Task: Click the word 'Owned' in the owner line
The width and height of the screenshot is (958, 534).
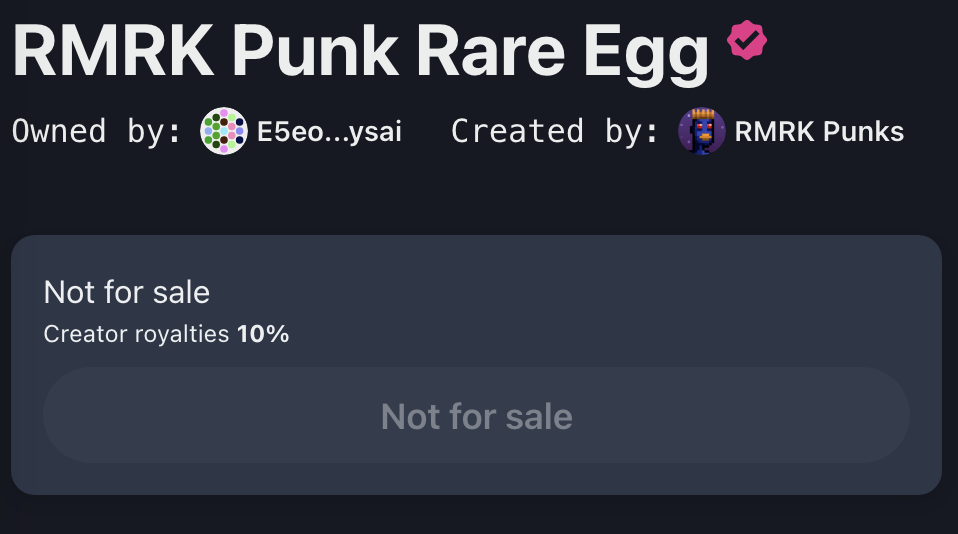Action: pyautogui.click(x=59, y=132)
